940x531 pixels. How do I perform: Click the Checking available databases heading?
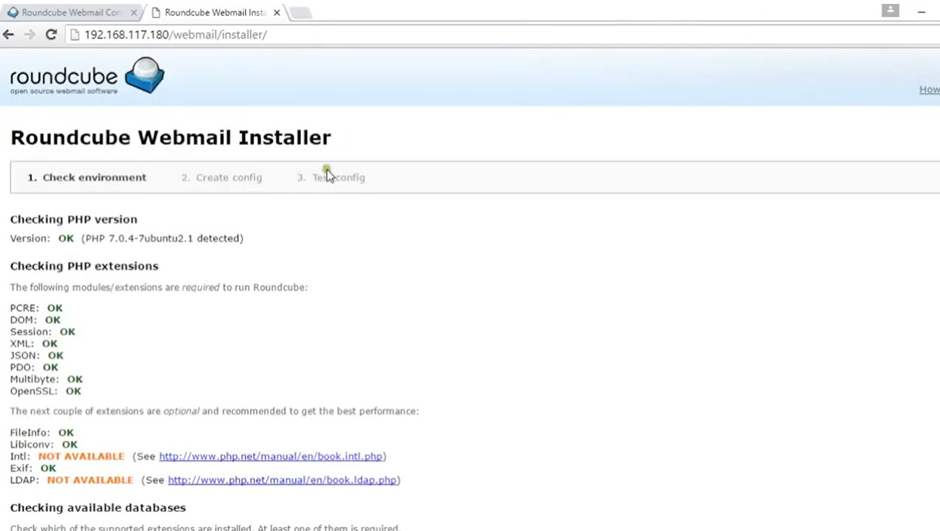[98, 508]
